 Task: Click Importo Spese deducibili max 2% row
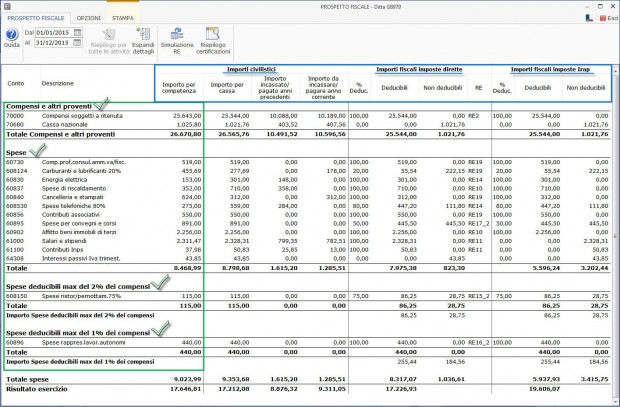(x=308, y=316)
